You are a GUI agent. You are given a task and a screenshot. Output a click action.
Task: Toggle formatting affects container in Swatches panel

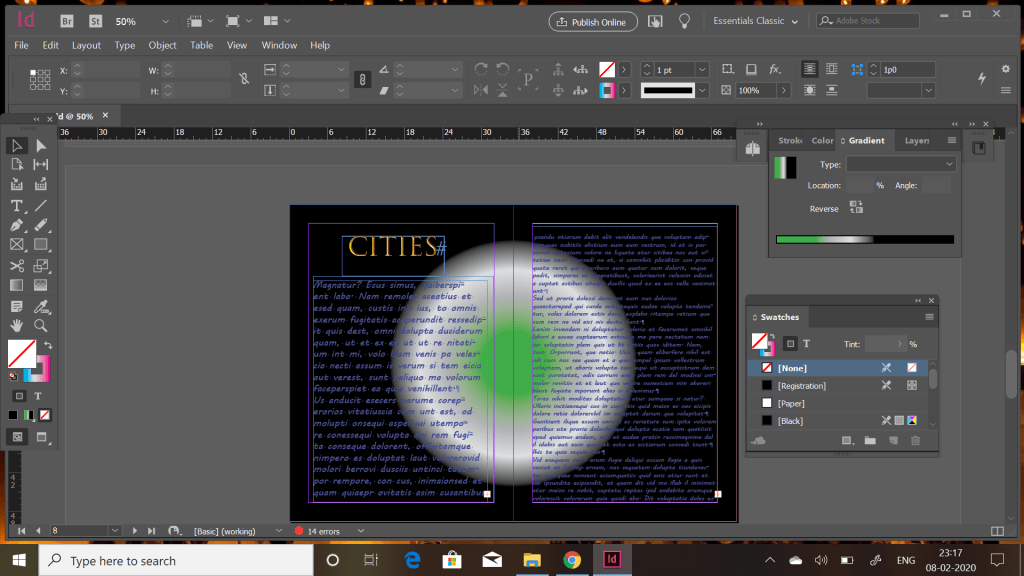[790, 344]
